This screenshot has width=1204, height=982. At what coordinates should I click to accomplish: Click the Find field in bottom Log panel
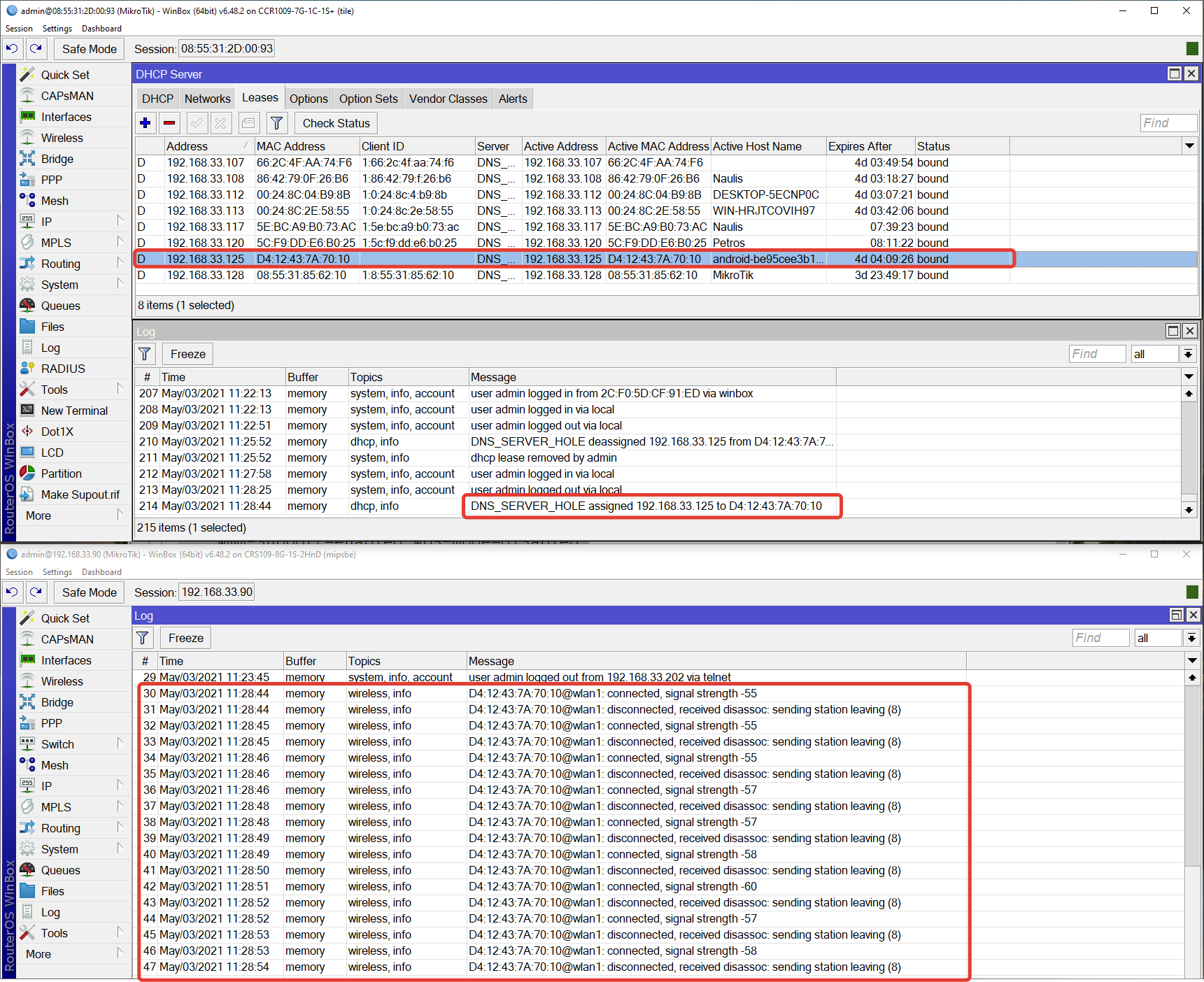[x=1100, y=638]
